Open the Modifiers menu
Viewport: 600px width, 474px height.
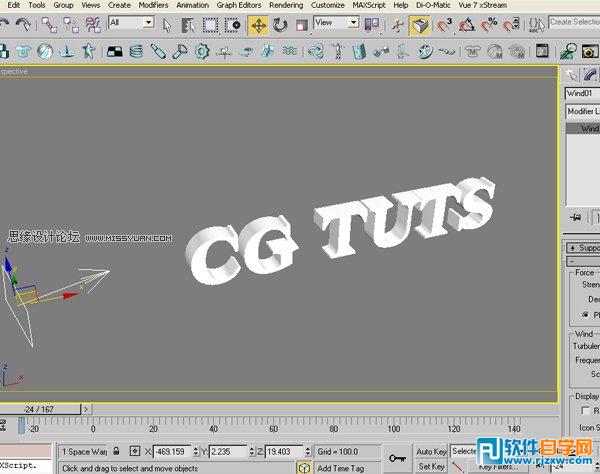(x=153, y=5)
